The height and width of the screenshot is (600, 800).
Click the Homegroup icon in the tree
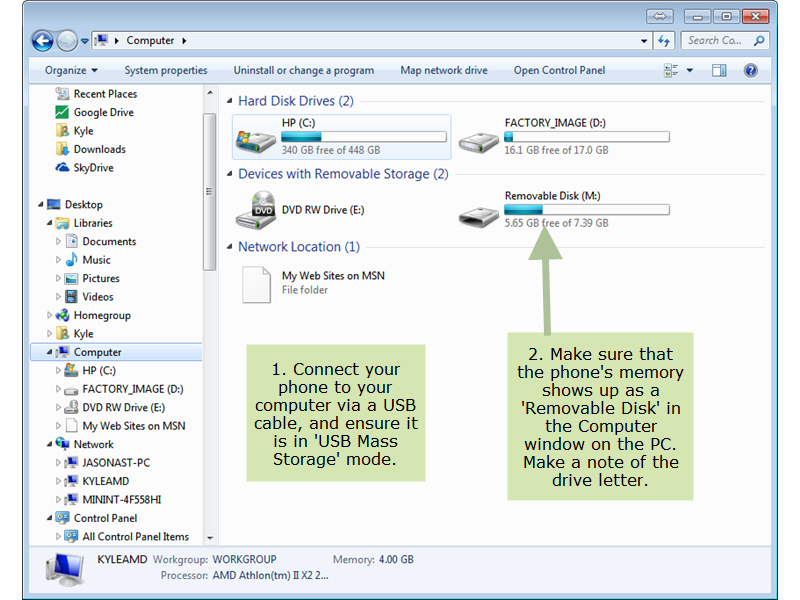click(62, 315)
